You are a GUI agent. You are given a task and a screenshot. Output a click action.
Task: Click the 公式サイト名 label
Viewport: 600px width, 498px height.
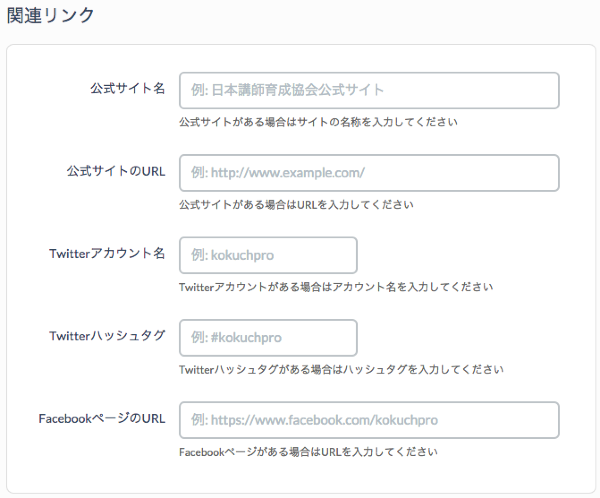click(127, 89)
